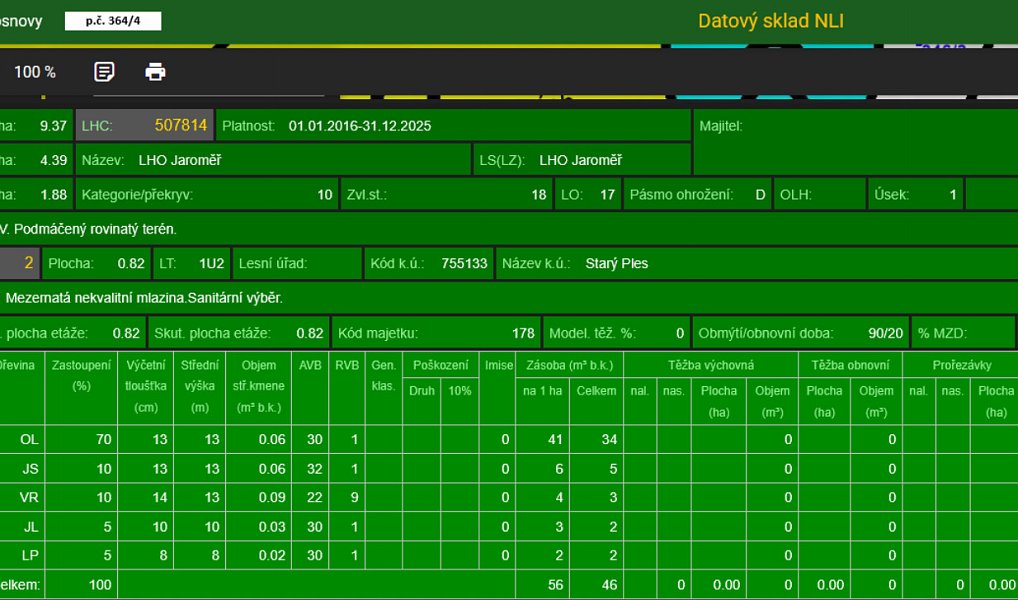The width and height of the screenshot is (1018, 600).
Task: Click the 100 % zoom level
Action: pos(35,72)
